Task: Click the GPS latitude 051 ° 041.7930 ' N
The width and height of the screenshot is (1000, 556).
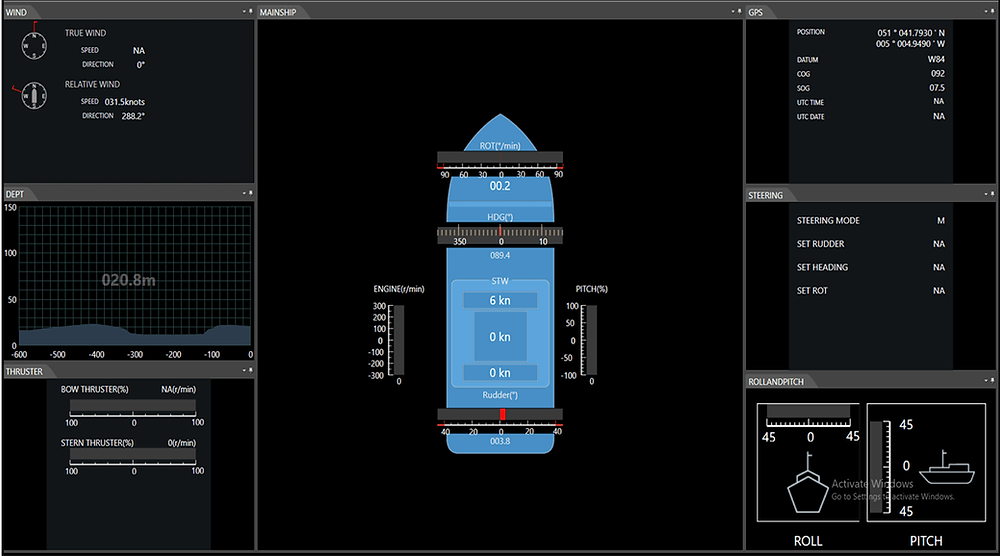Action: (x=911, y=33)
